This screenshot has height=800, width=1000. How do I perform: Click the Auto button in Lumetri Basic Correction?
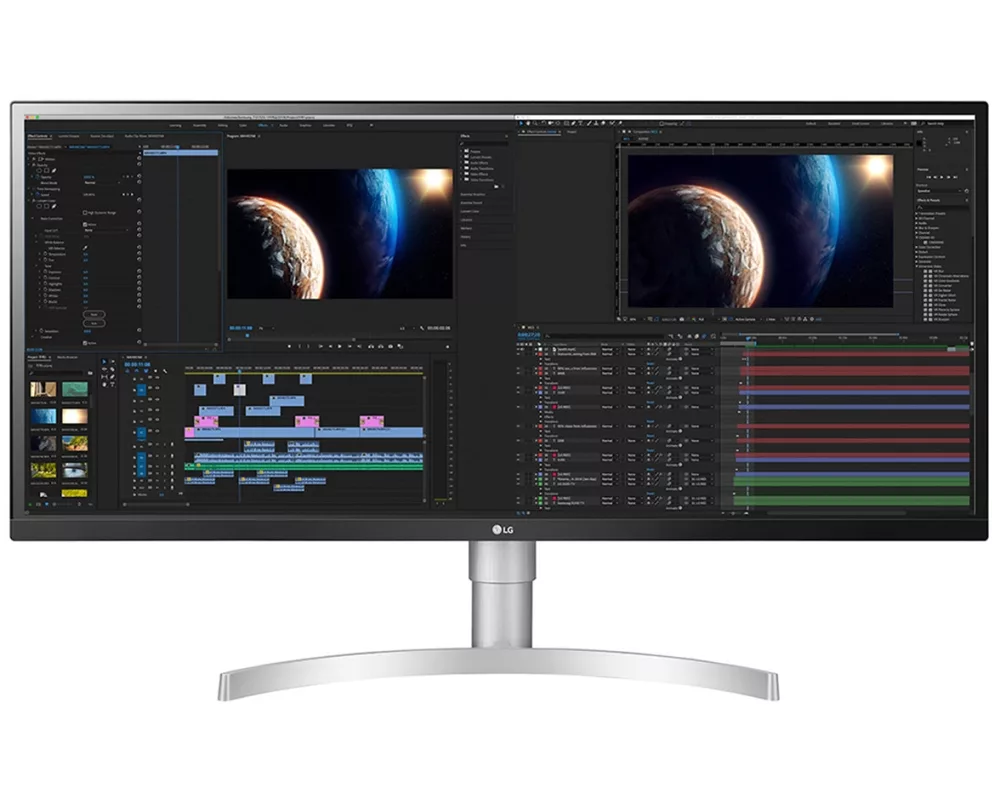pyautogui.click(x=95, y=322)
